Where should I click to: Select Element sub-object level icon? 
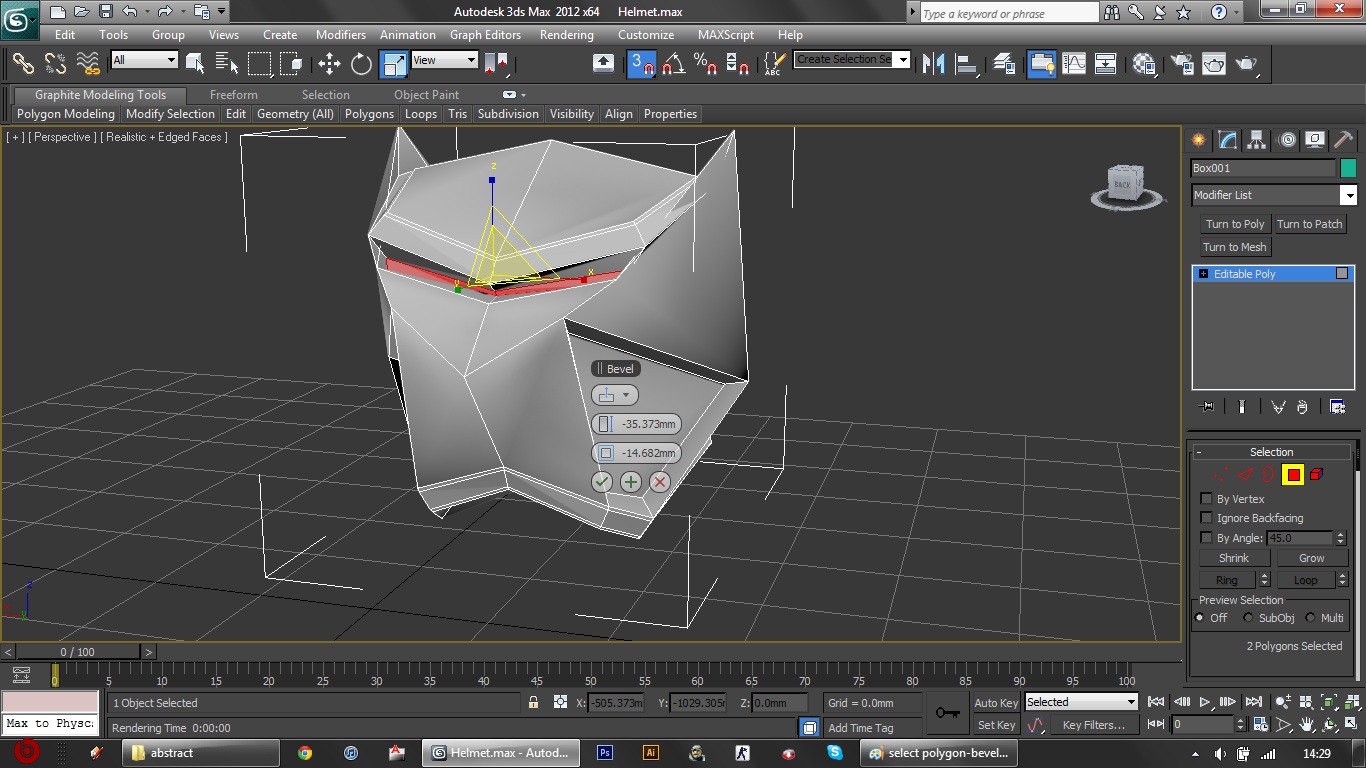tap(1317, 475)
